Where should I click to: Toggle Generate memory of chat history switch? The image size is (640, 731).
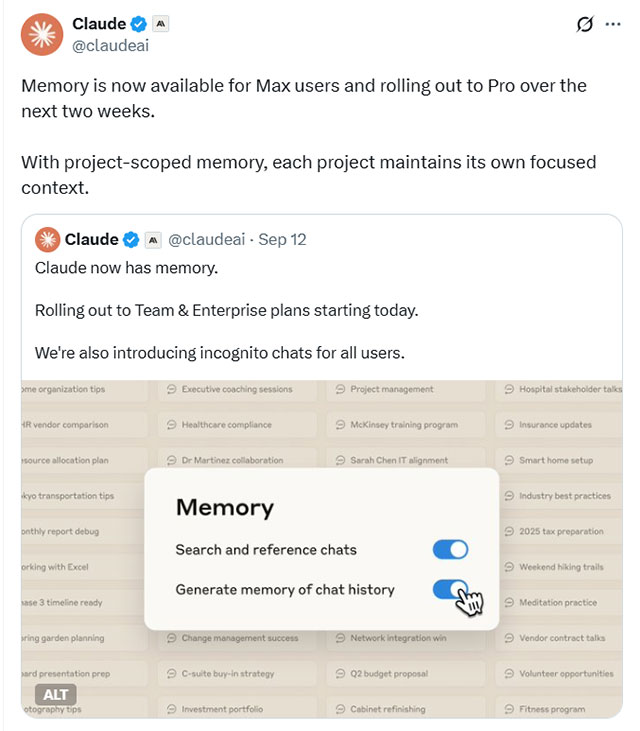point(451,590)
